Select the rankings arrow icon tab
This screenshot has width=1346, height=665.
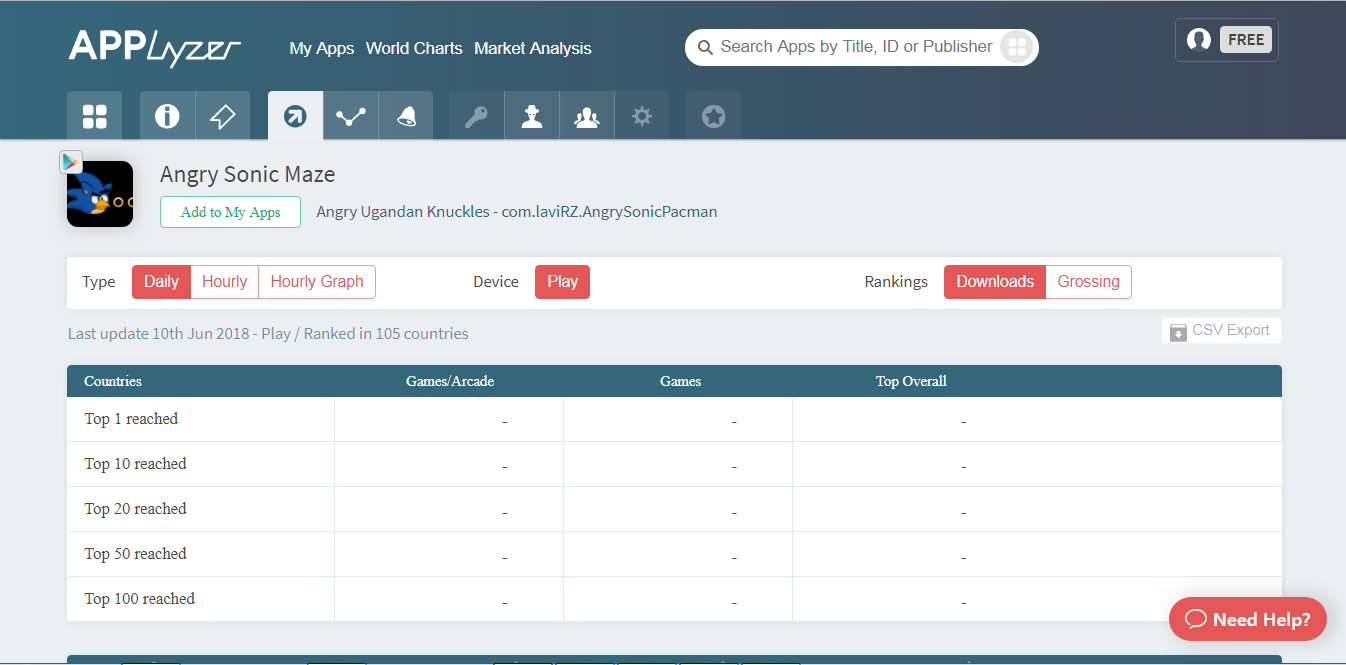295,116
